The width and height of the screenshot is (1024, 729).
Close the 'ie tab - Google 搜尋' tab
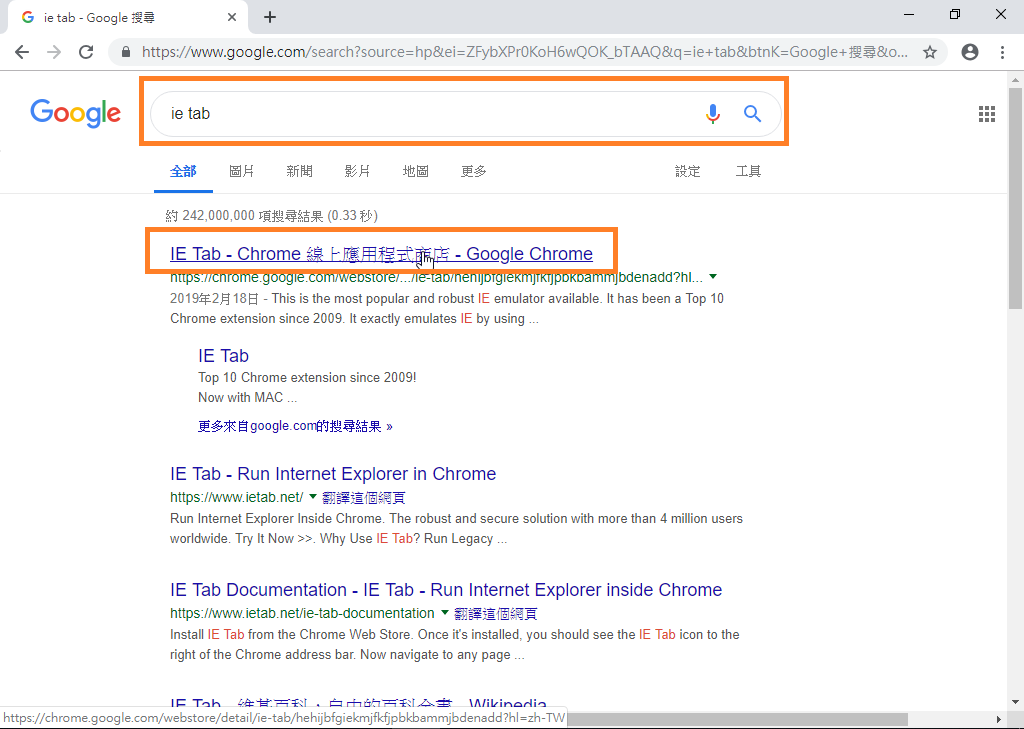pos(232,18)
